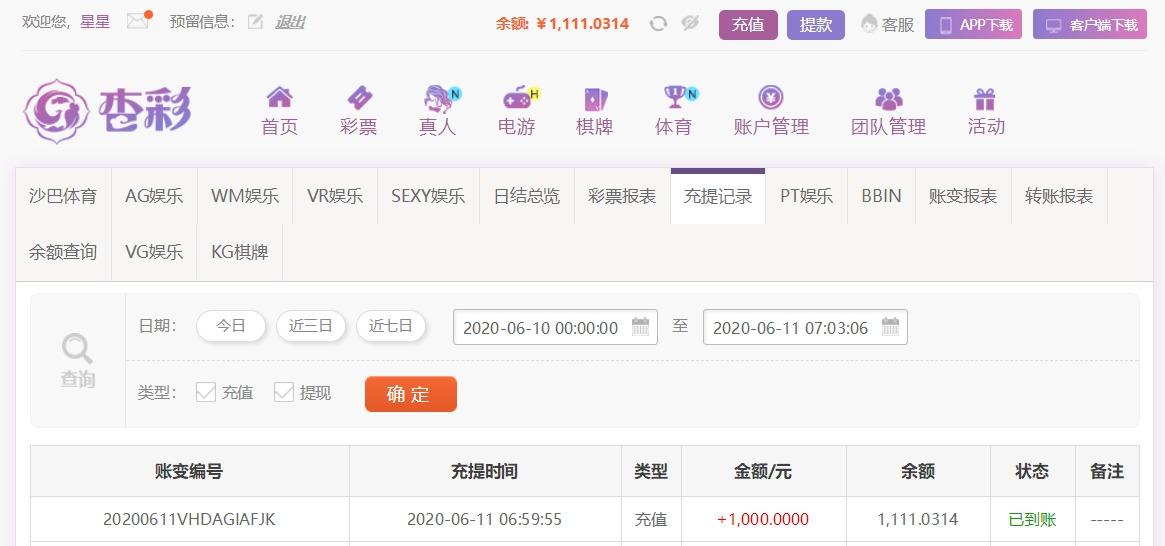Open the 电游 gamepad icon
1165x546 pixels.
click(519, 97)
